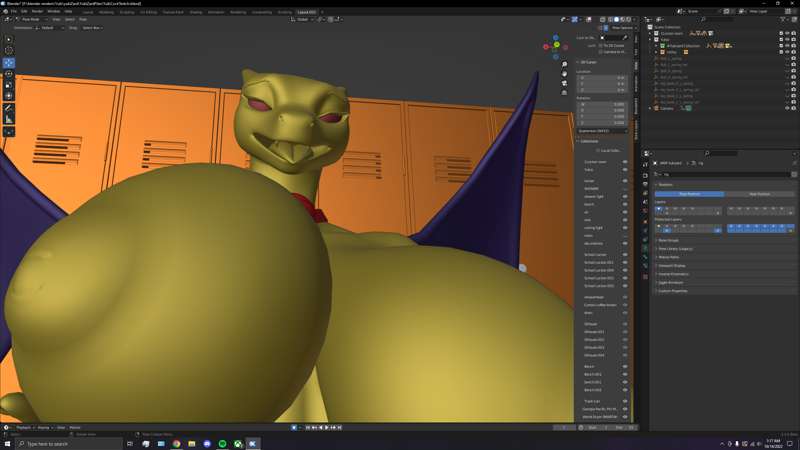Click the Rest Position button
The image size is (800, 450).
pyautogui.click(x=759, y=194)
